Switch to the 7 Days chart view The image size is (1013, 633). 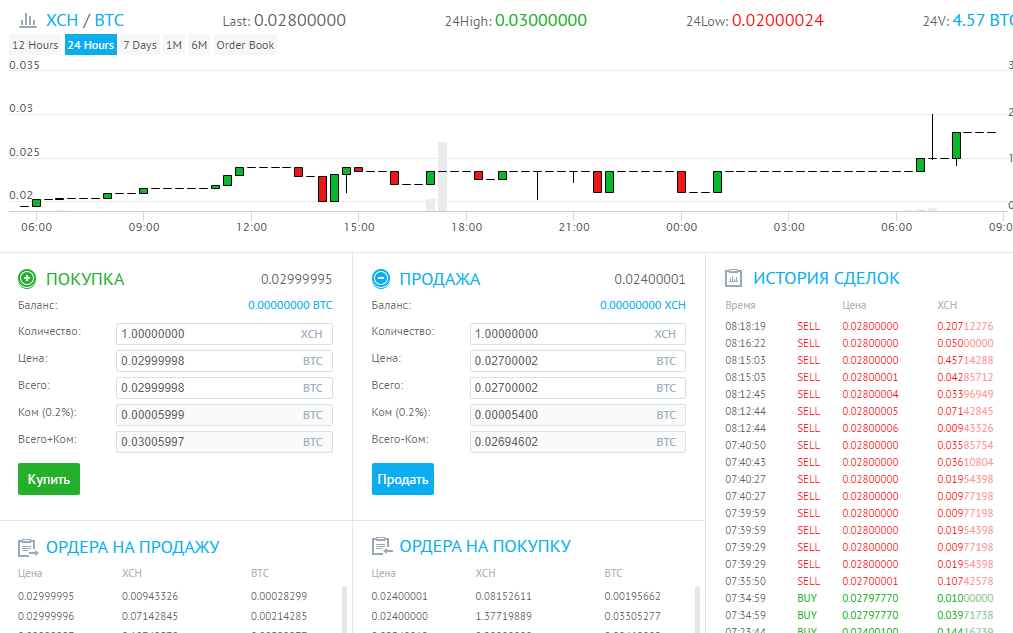click(x=139, y=44)
